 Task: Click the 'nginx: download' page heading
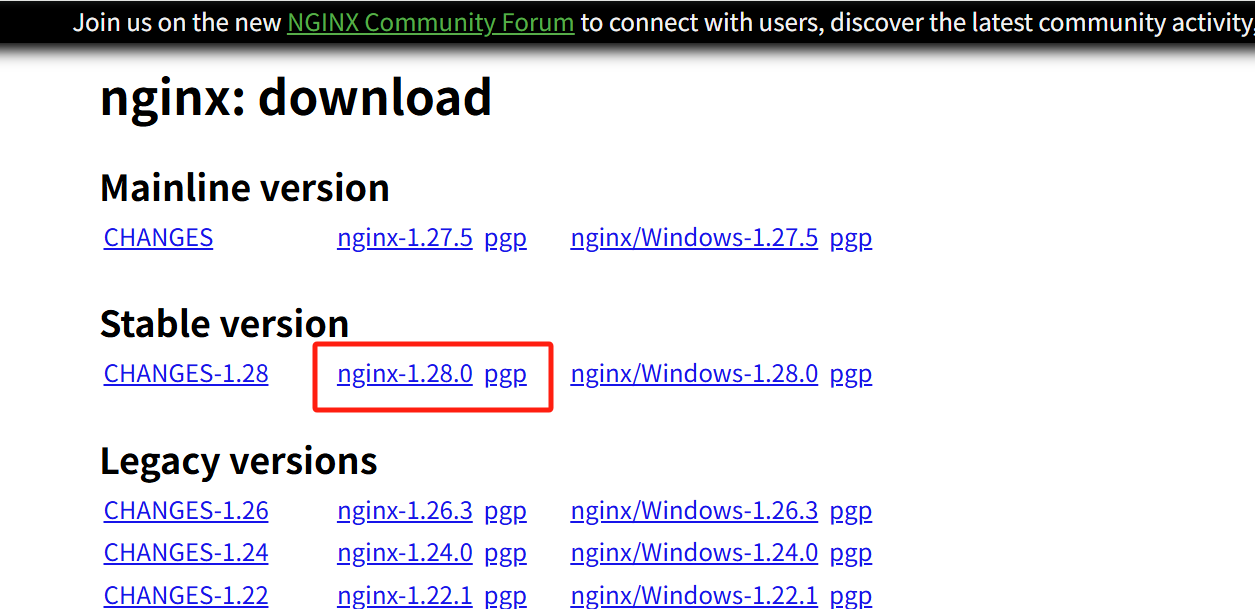click(x=296, y=98)
